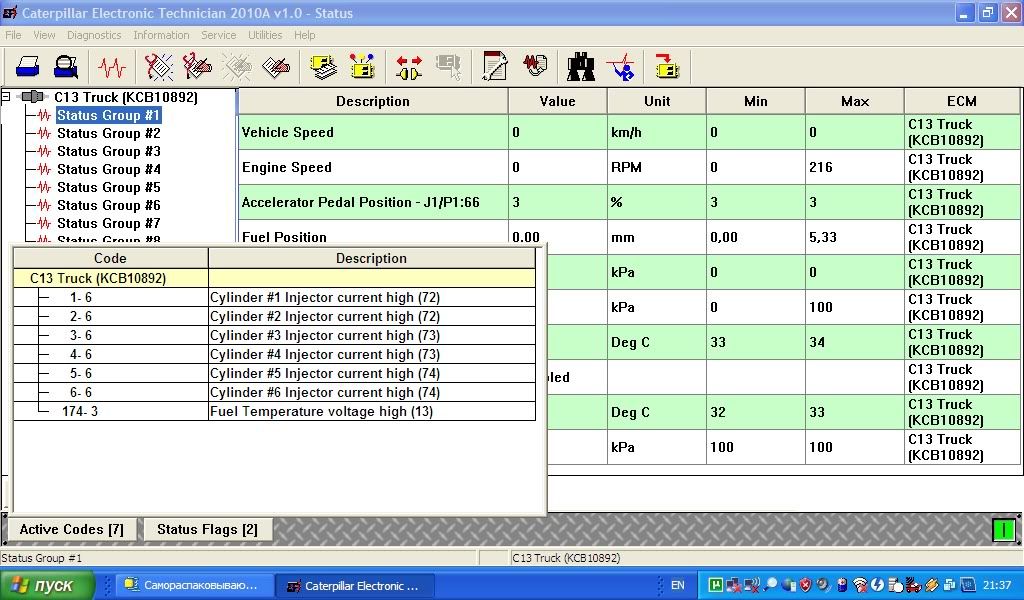The height and width of the screenshot is (600, 1024).
Task: Select Status Group #3 in tree
Action: pos(108,151)
